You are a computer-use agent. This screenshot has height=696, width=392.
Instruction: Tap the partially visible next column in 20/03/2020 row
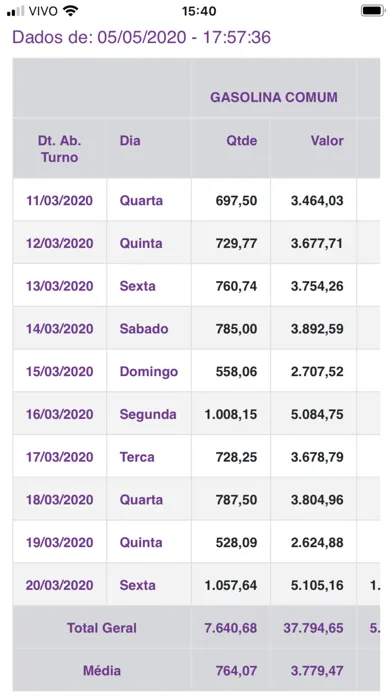(369, 585)
